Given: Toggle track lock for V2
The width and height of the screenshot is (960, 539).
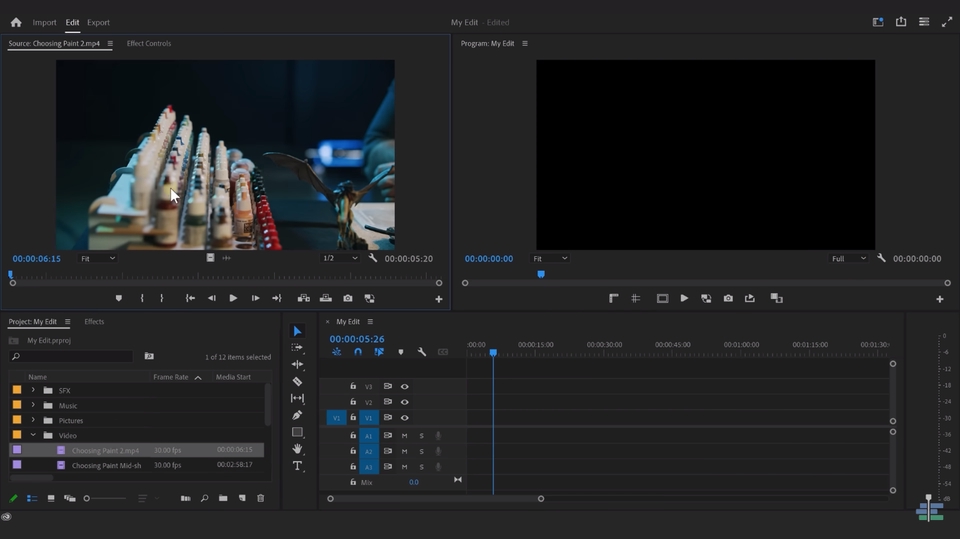Looking at the screenshot, I should tap(353, 402).
